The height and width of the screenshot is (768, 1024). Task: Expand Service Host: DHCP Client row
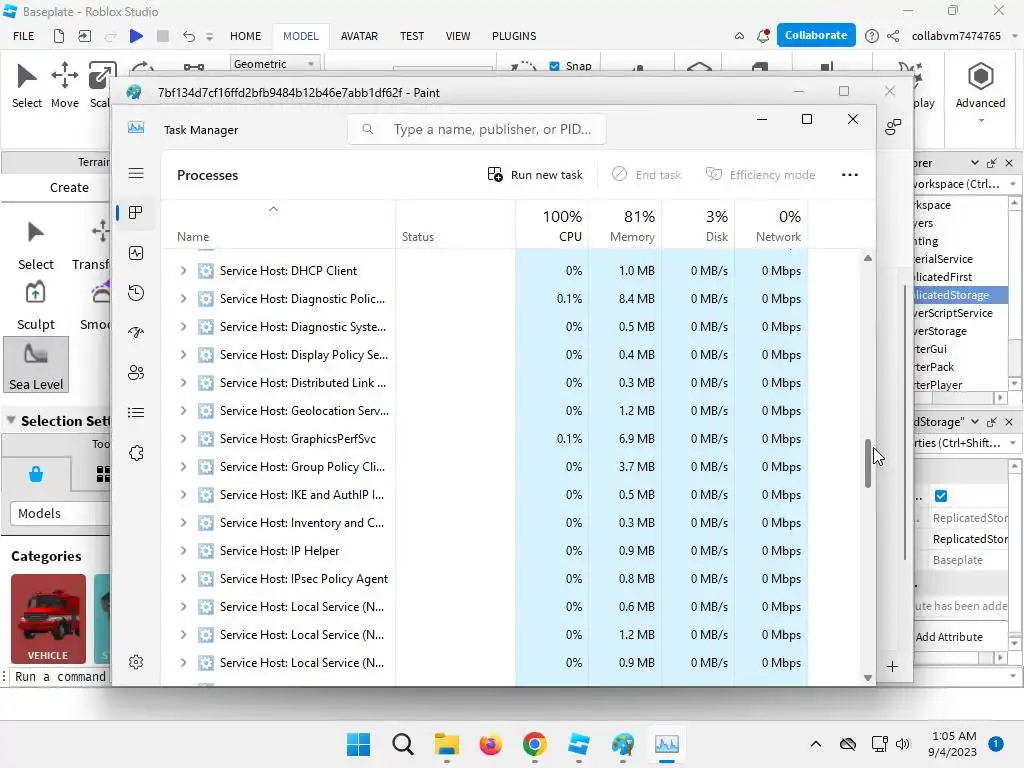click(184, 271)
